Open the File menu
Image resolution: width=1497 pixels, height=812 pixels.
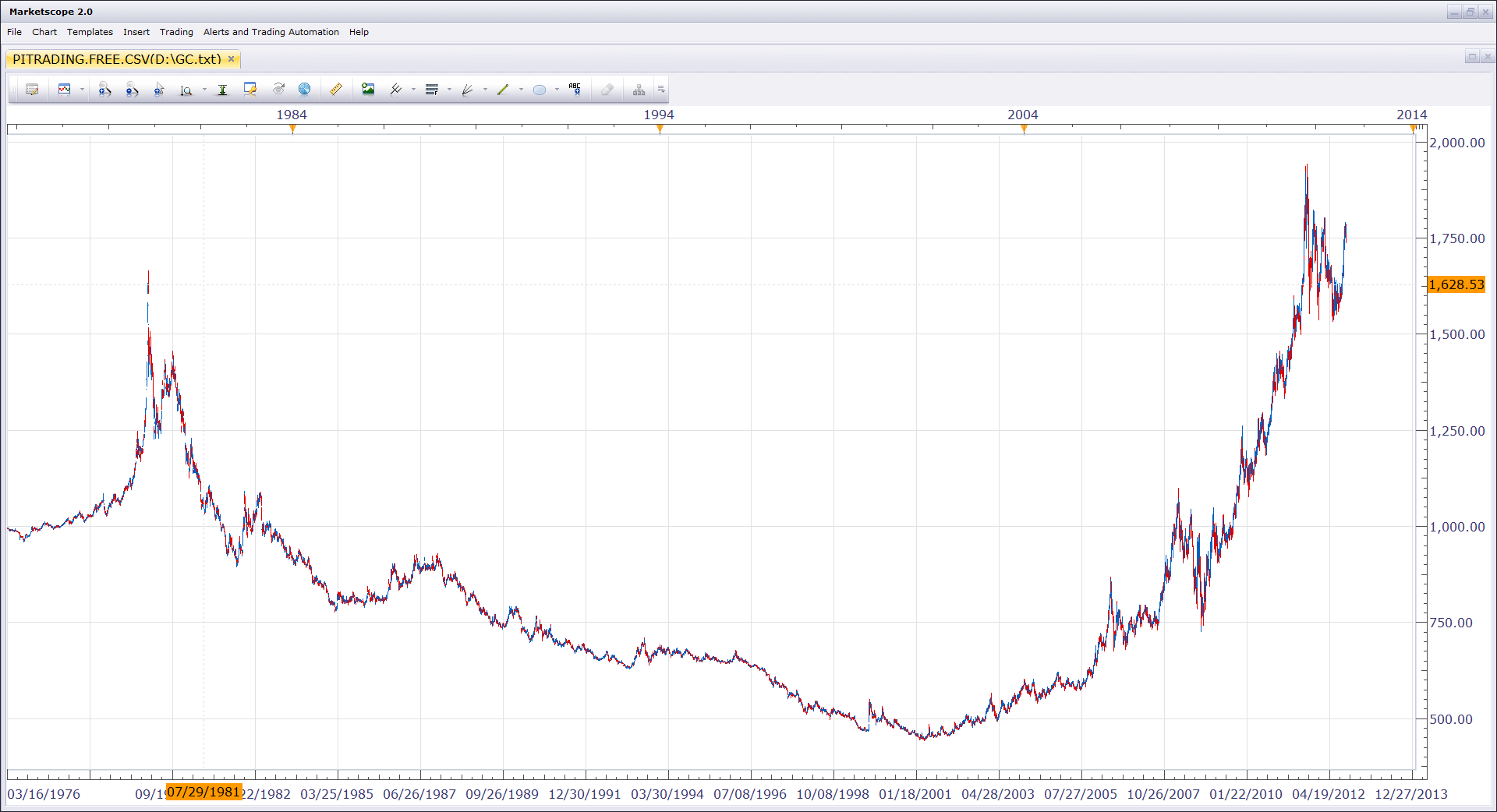(x=14, y=32)
